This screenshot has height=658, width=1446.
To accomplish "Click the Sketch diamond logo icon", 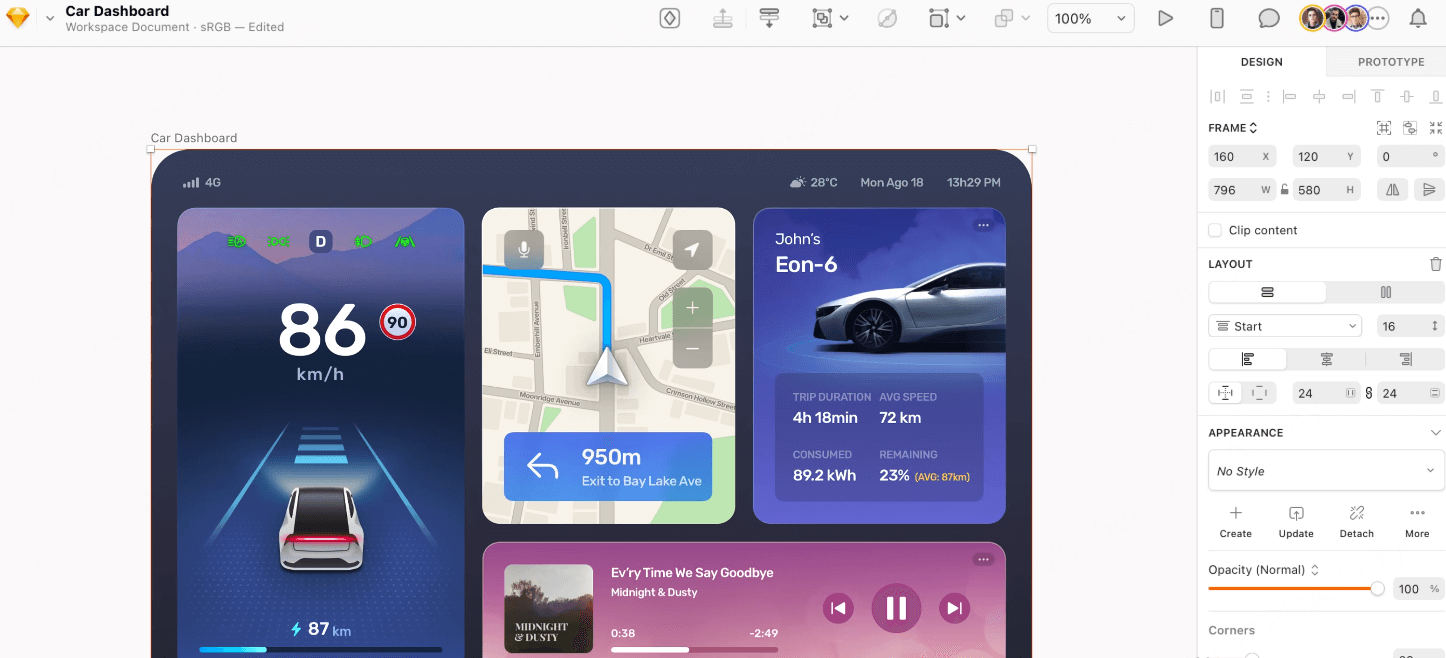I will 17,18.
